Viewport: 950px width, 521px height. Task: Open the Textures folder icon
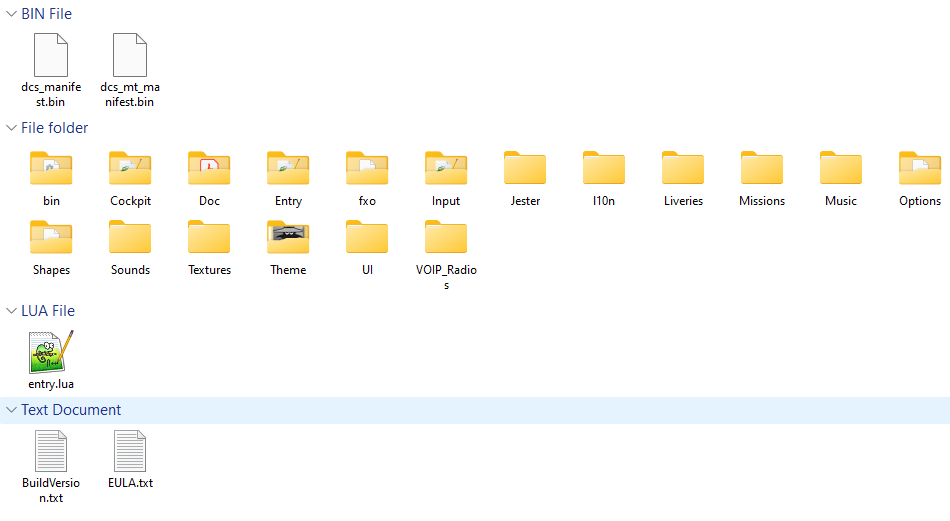[x=209, y=237]
